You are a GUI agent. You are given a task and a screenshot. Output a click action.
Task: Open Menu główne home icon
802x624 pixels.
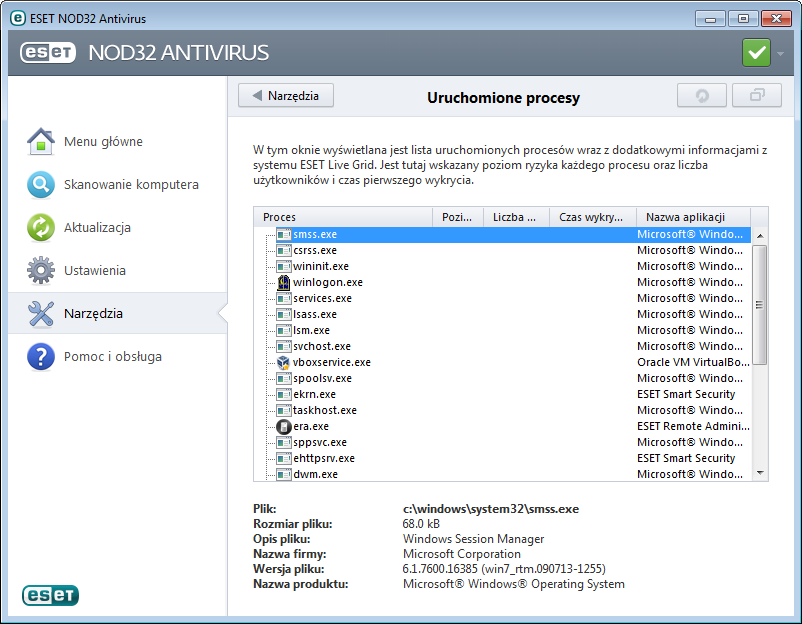click(41, 141)
